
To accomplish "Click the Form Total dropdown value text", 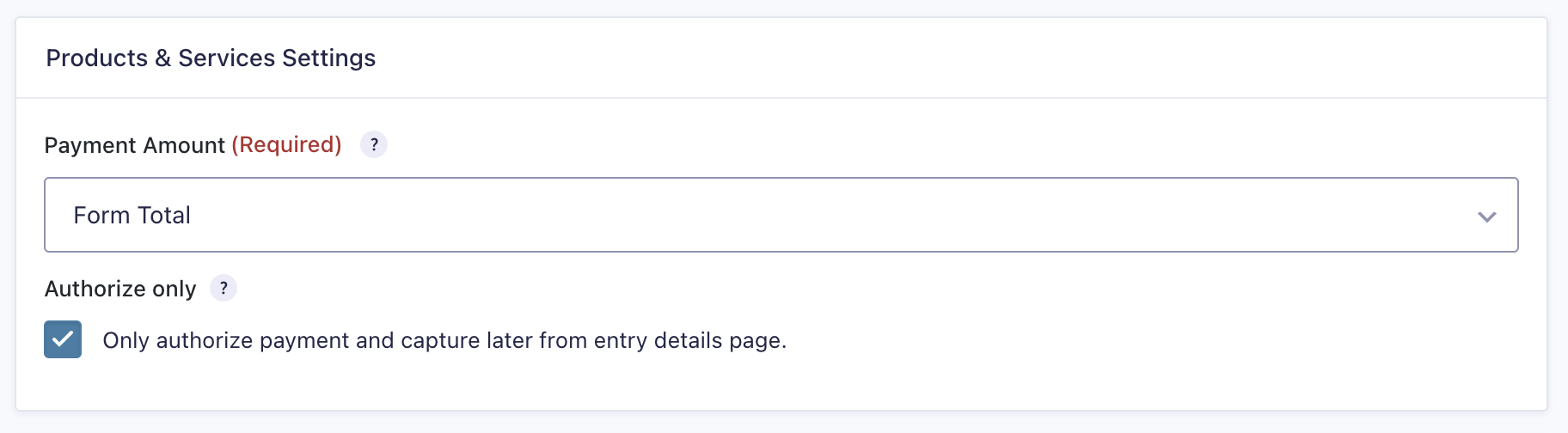I will click(132, 215).
